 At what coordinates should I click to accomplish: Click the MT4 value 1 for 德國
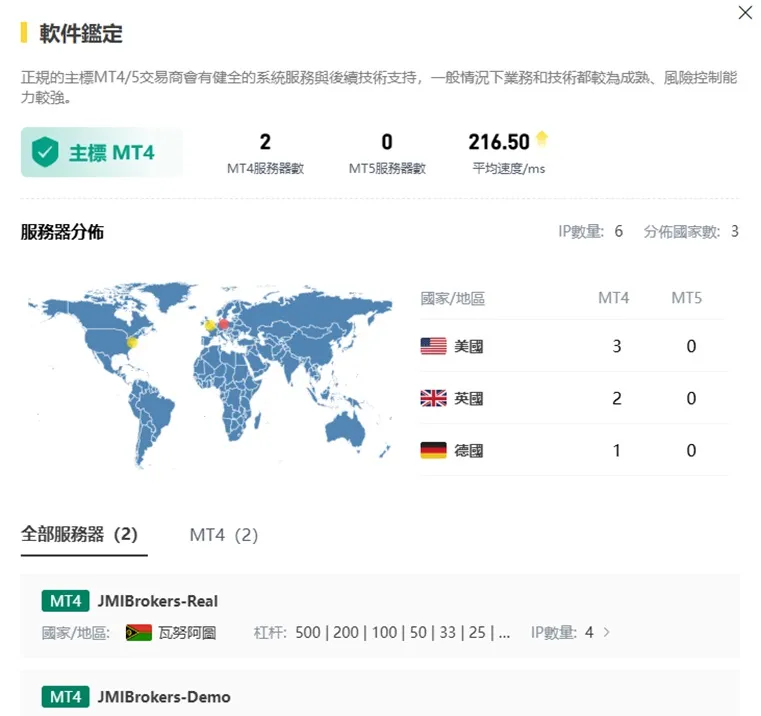click(617, 450)
